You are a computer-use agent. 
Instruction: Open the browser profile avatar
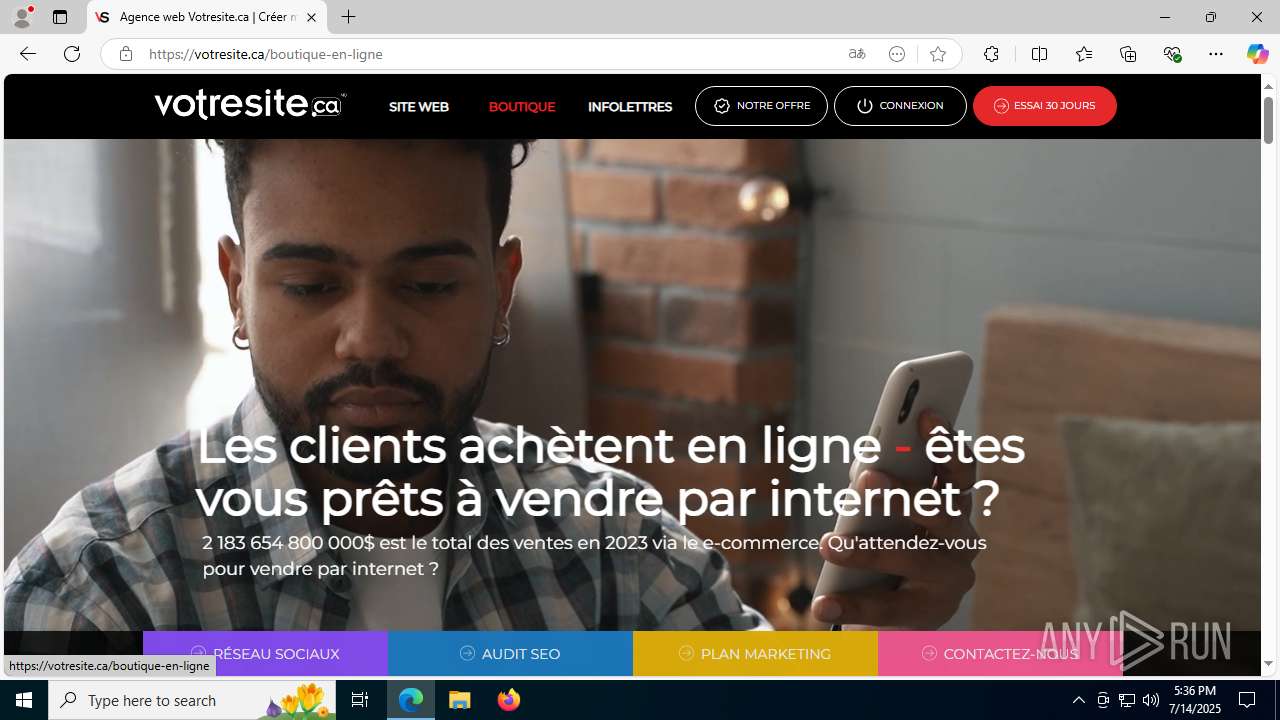(23, 17)
